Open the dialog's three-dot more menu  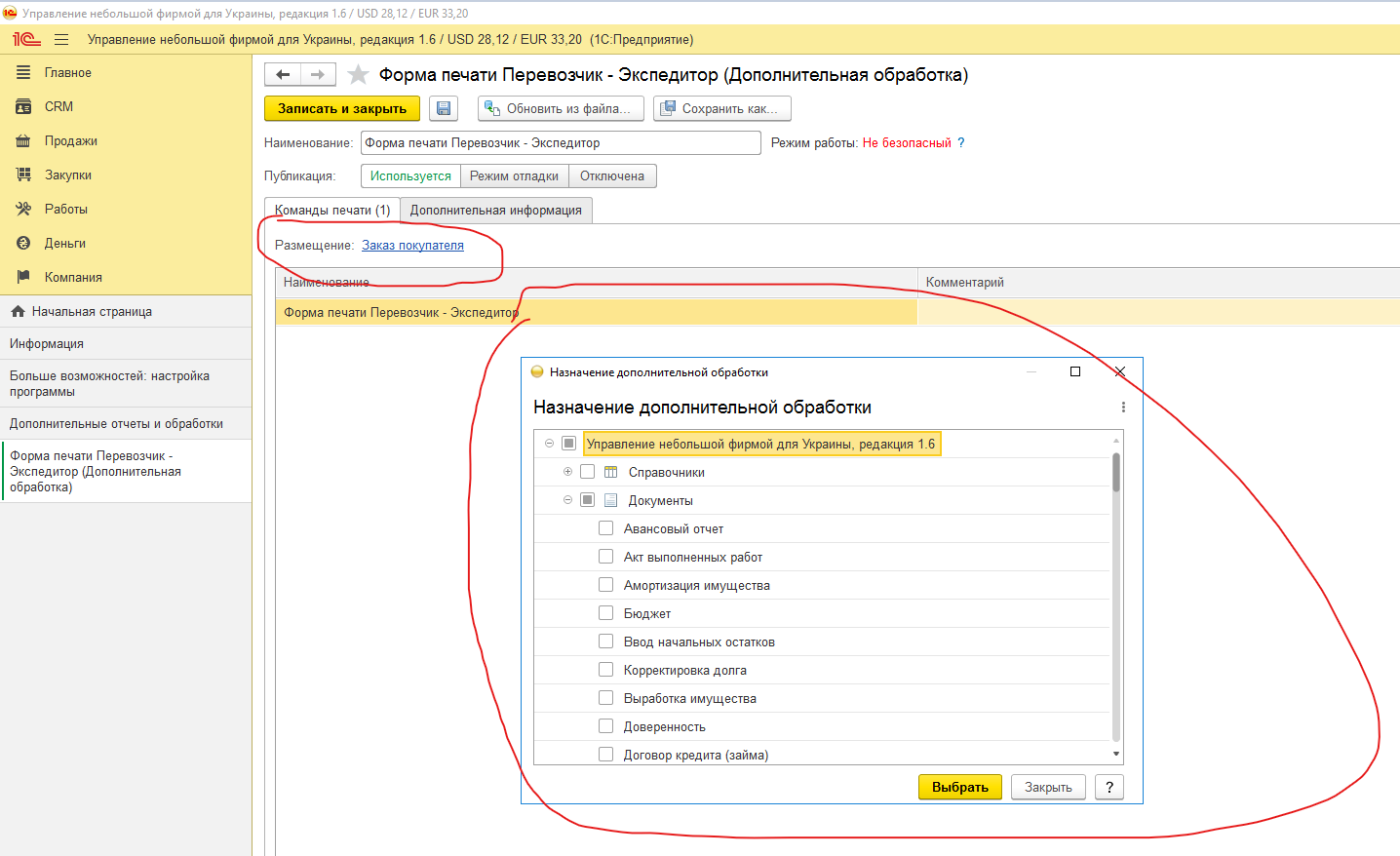pos(1123,408)
